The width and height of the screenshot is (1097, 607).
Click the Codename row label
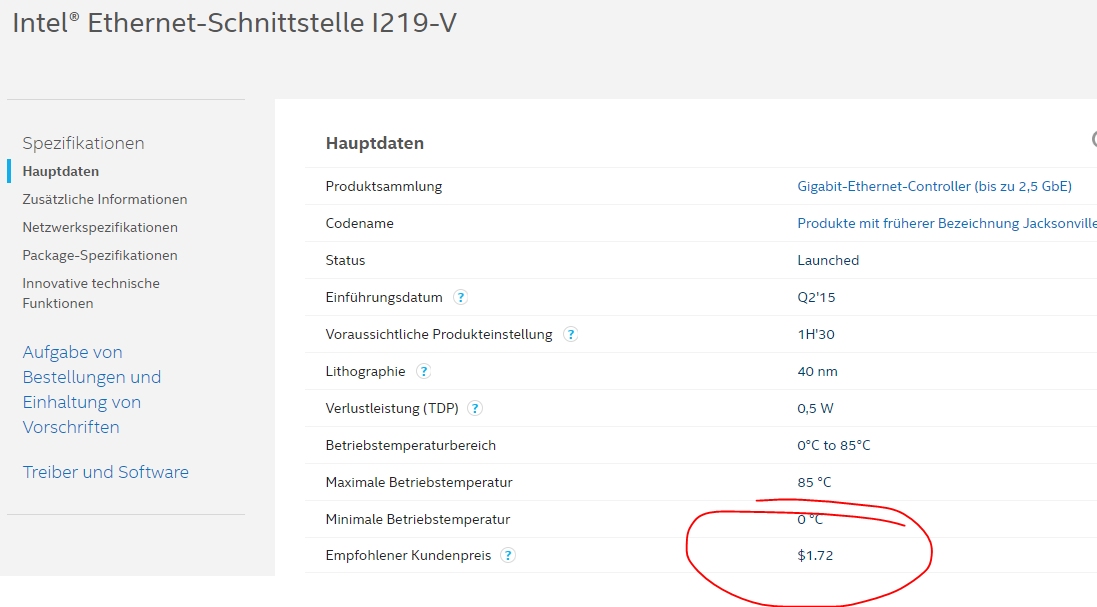click(360, 223)
